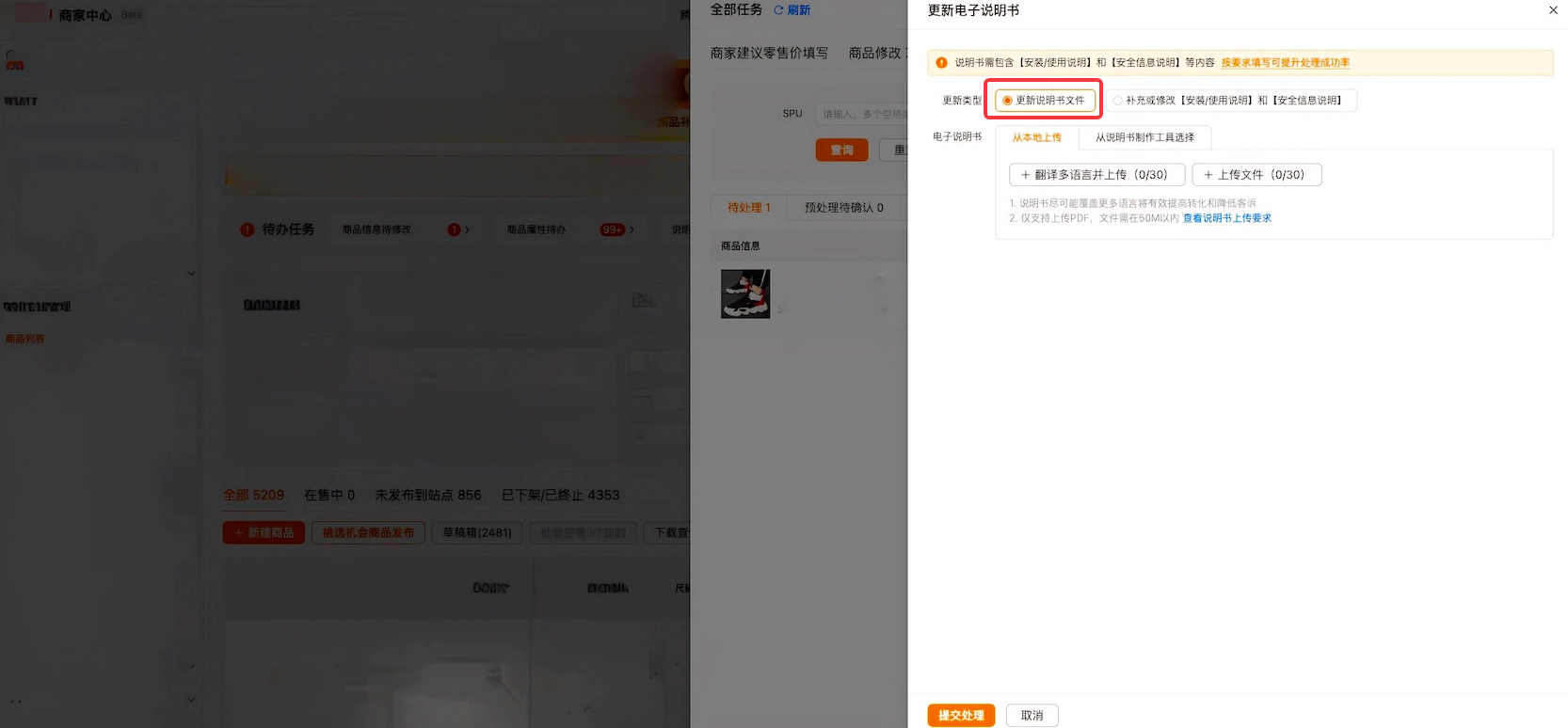Click 翻译多语言并上传 (0/30) button

tap(1096, 175)
